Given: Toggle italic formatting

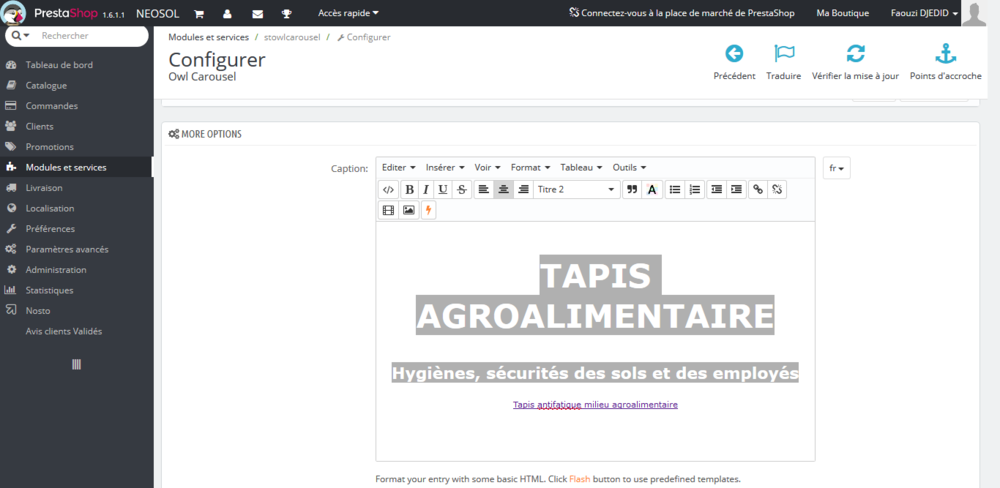Looking at the screenshot, I should pyautogui.click(x=426, y=189).
